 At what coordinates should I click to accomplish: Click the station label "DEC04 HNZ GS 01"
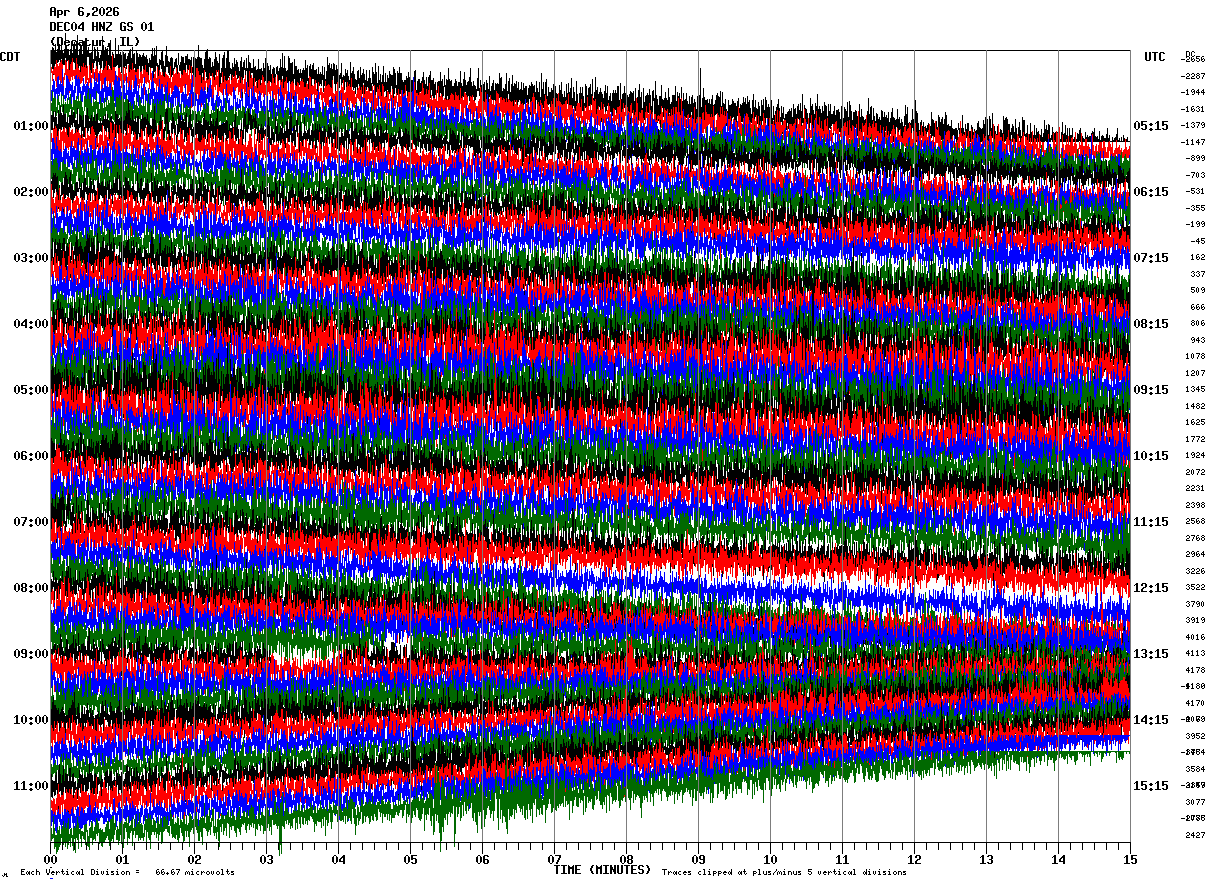[102, 27]
